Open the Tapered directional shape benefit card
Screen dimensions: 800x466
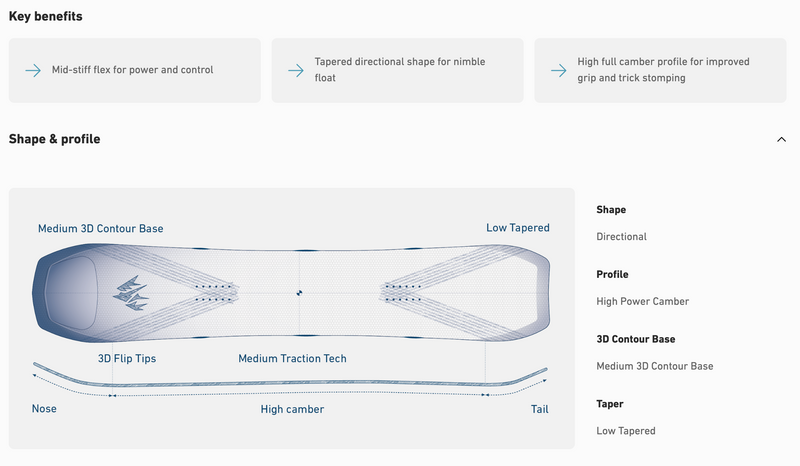click(397, 70)
